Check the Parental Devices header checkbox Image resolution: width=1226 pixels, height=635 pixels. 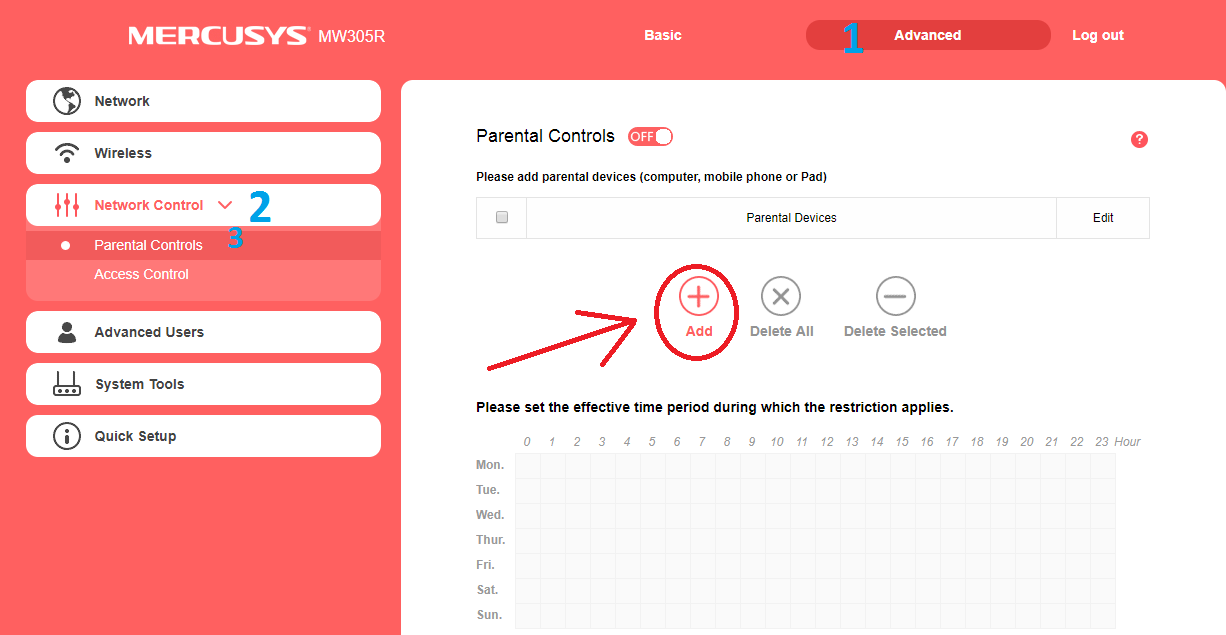pyautogui.click(x=502, y=217)
